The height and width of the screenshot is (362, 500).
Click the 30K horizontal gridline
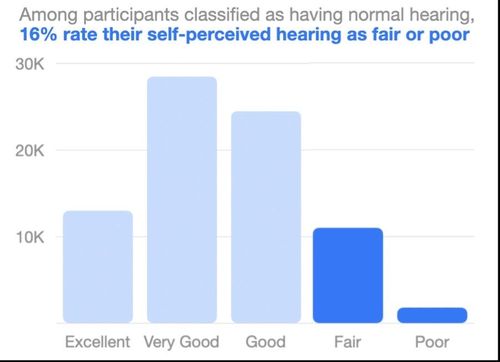tap(265, 63)
